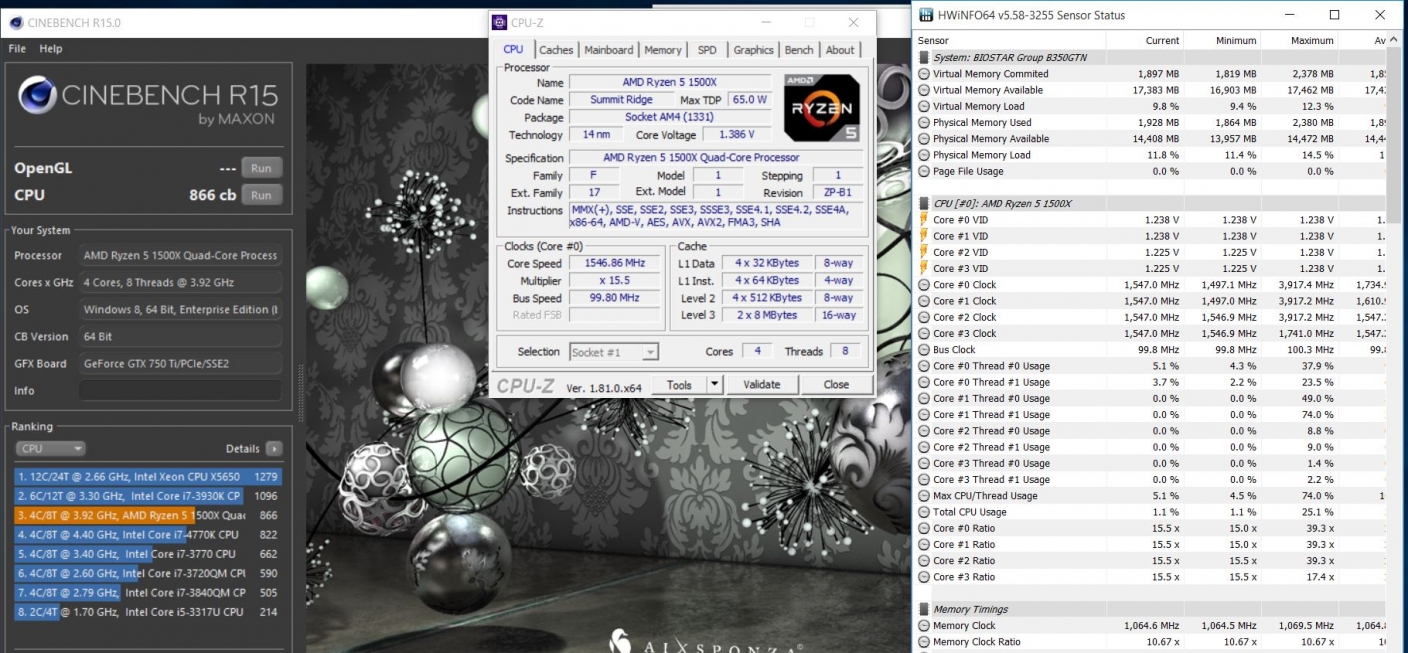This screenshot has width=1408, height=653.
Task: Click the HWiNFO64 app icon in title bar
Action: pos(924,15)
